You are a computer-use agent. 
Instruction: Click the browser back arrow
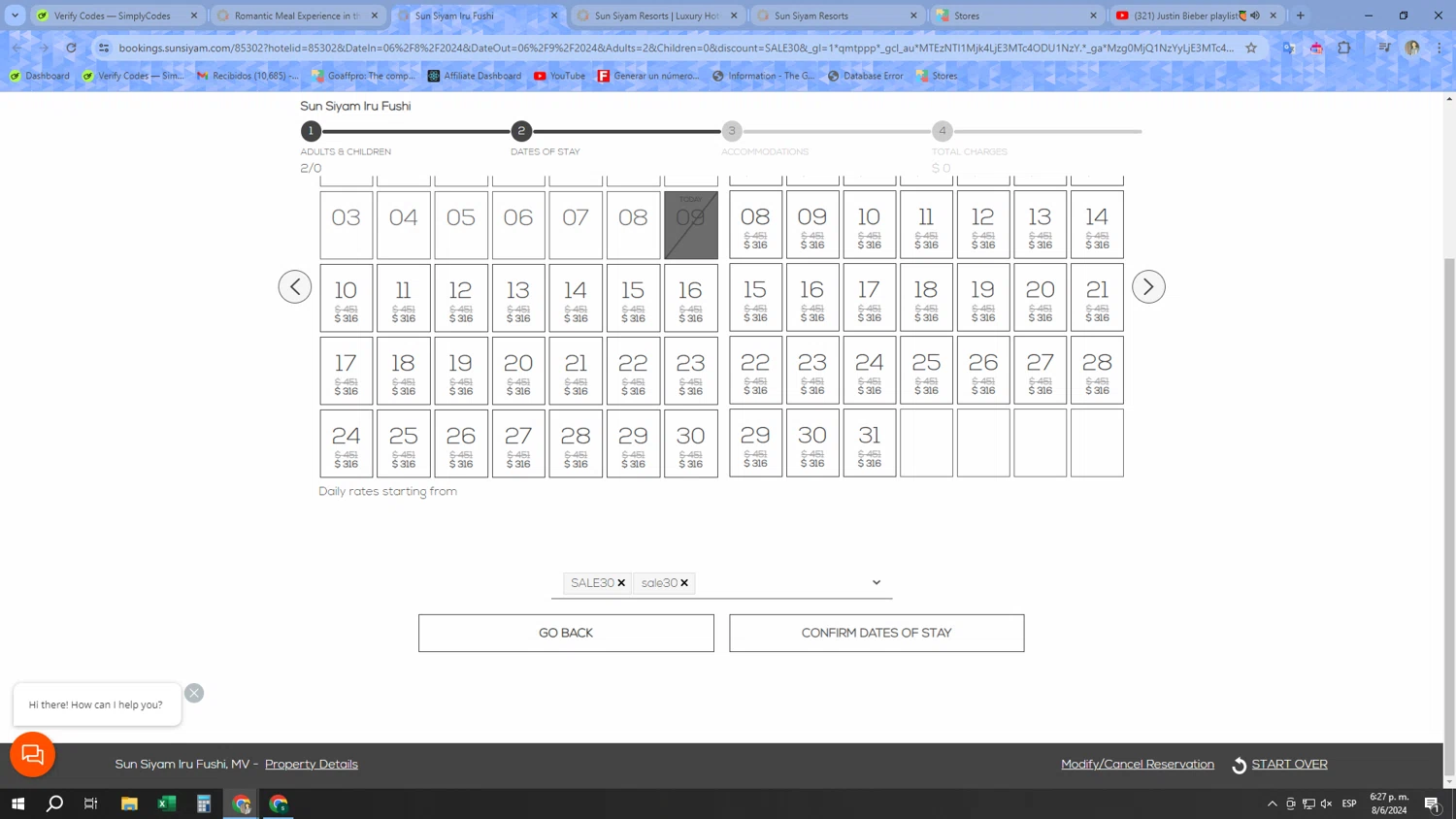tap(17, 48)
